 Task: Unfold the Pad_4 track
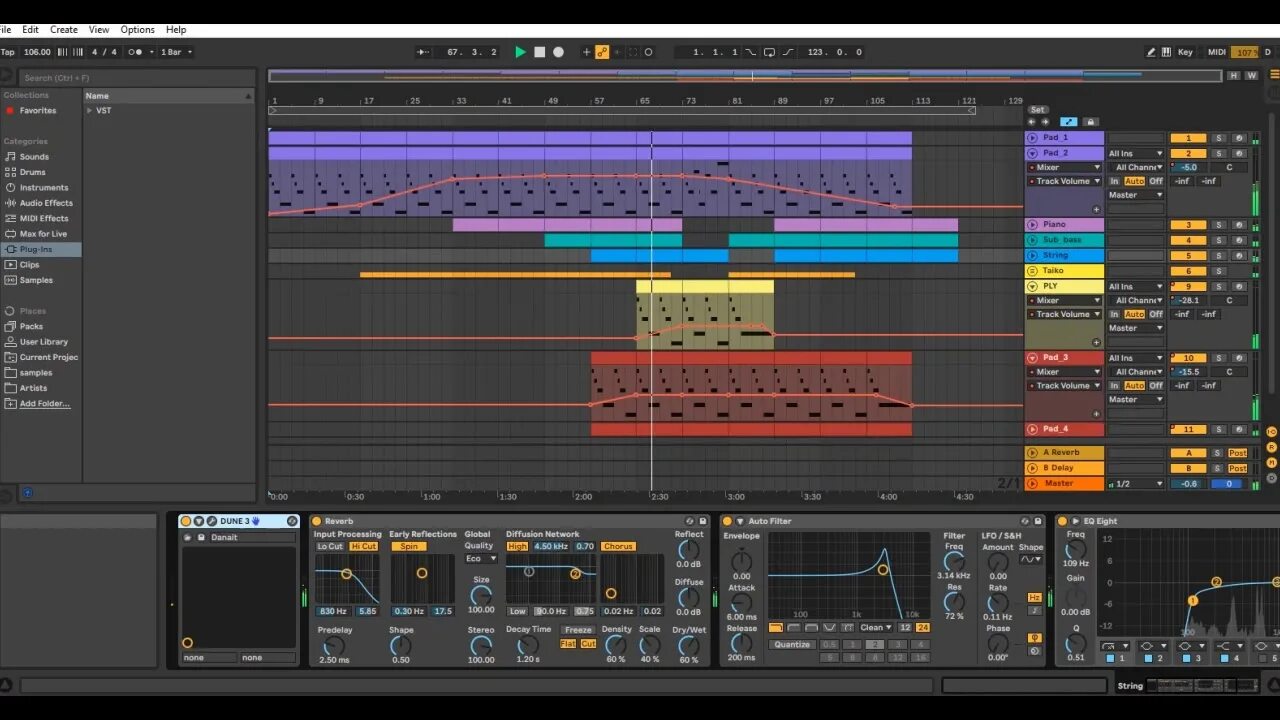(1033, 429)
